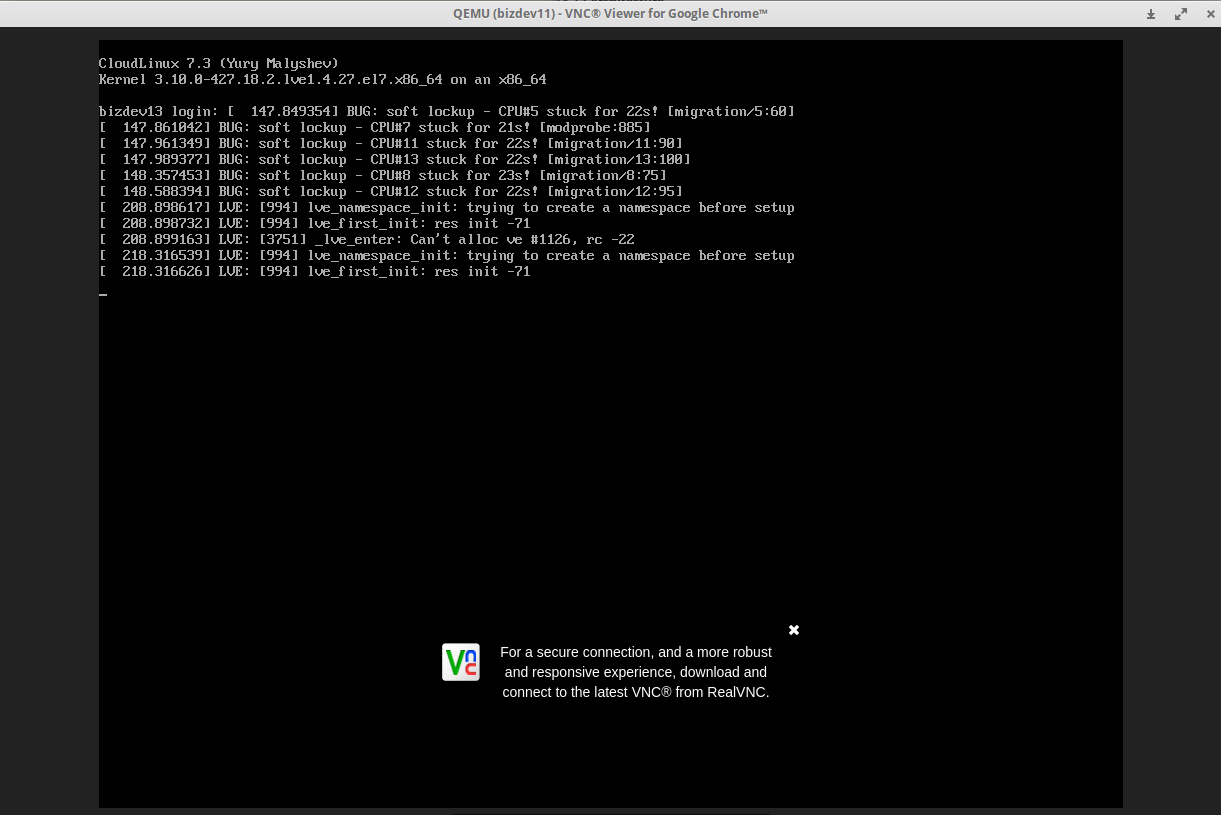Click the CPU#13 soft lockup message
This screenshot has width=1221, height=815.
pyautogui.click(x=394, y=160)
